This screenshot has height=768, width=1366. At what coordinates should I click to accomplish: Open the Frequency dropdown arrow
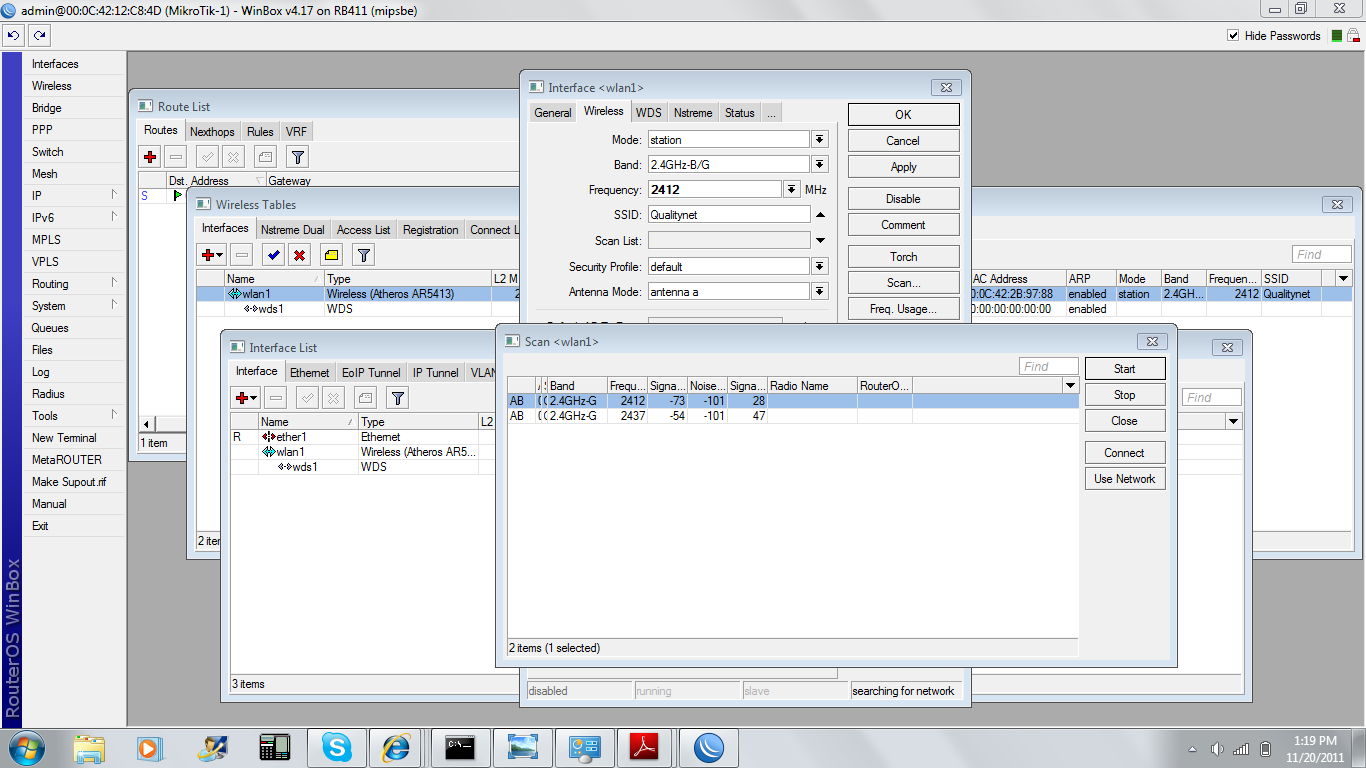792,189
